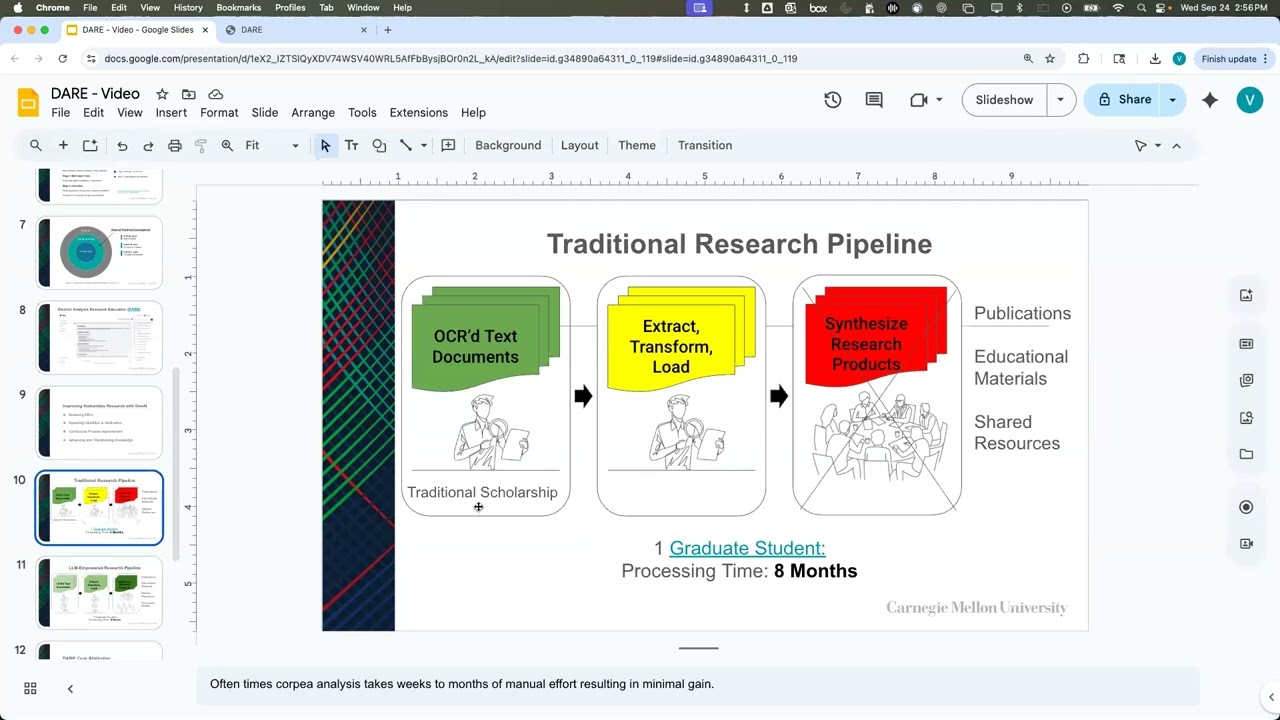Select slide 9 thumbnail
1280x720 pixels.
(100, 422)
